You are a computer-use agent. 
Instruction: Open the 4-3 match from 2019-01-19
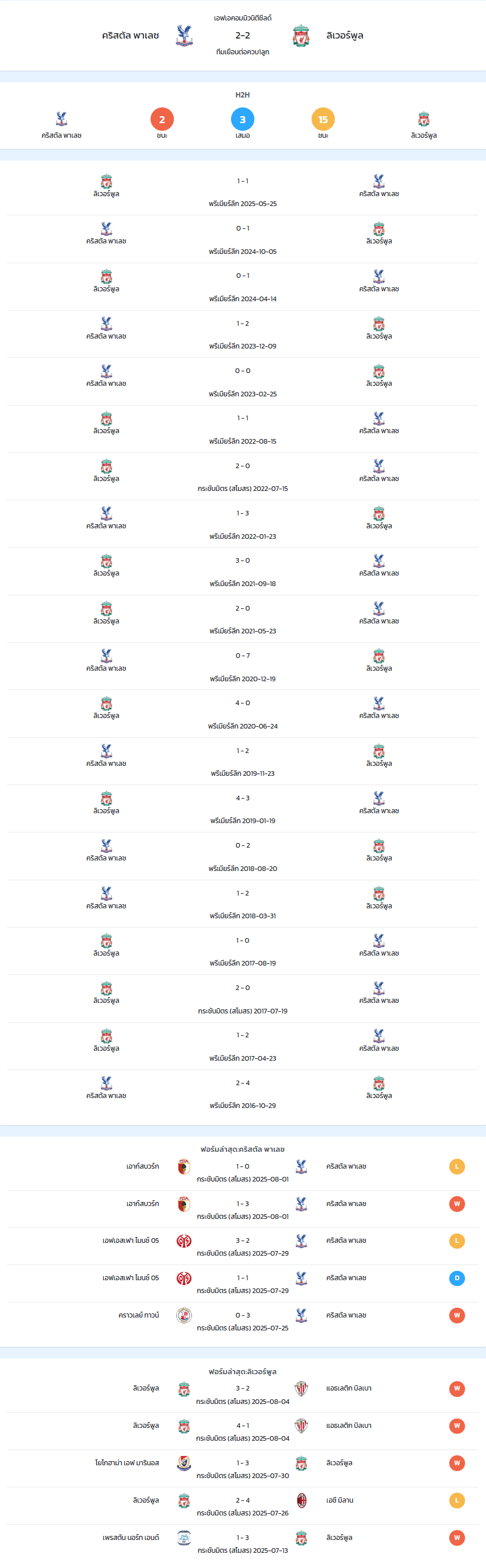pos(243,809)
